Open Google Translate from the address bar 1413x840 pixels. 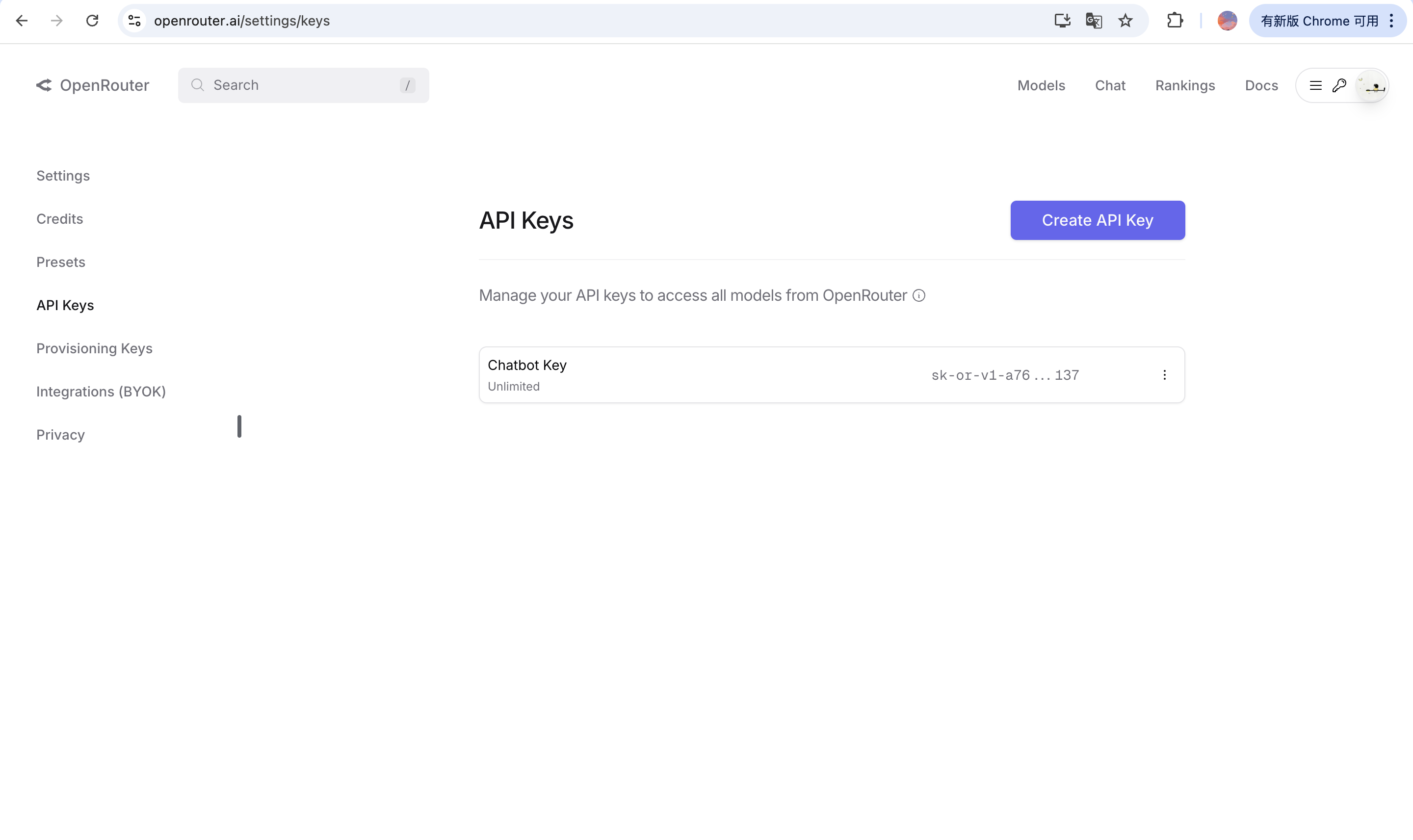click(1093, 21)
